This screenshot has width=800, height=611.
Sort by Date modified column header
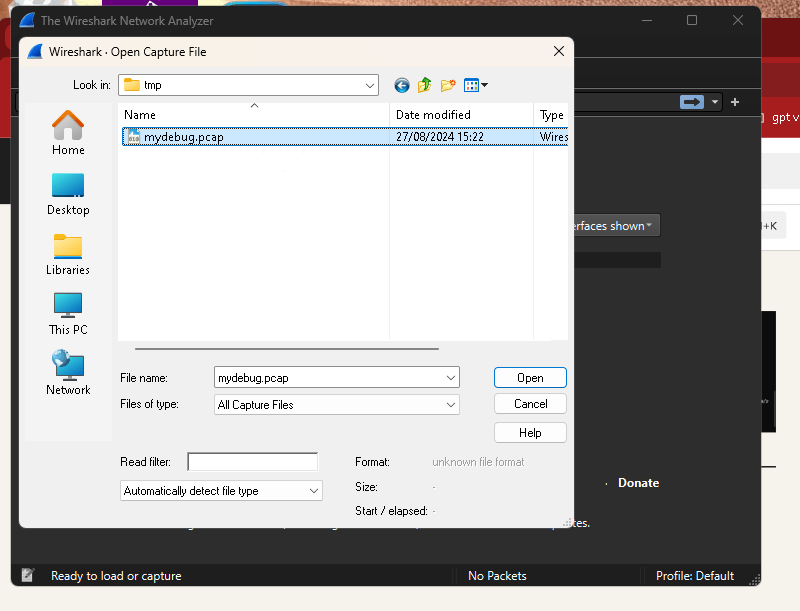point(461,115)
